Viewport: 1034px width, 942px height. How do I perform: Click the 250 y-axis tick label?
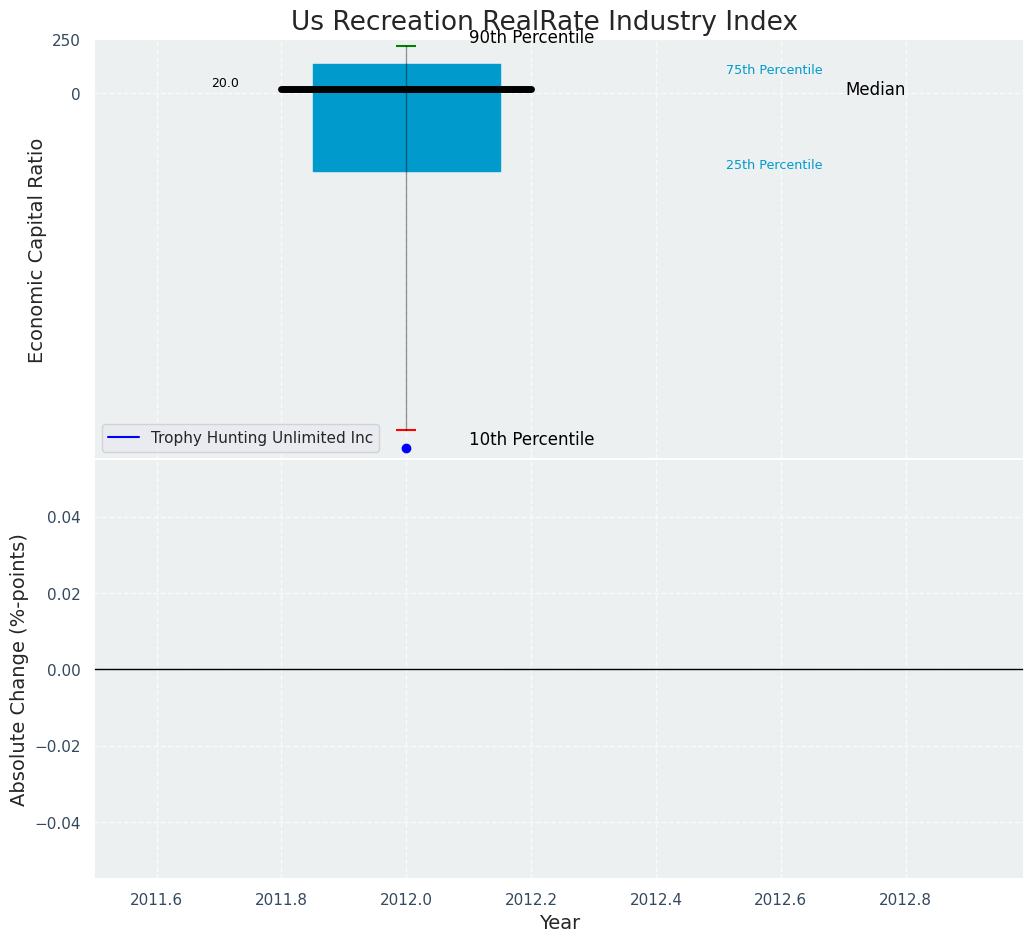(x=66, y=41)
